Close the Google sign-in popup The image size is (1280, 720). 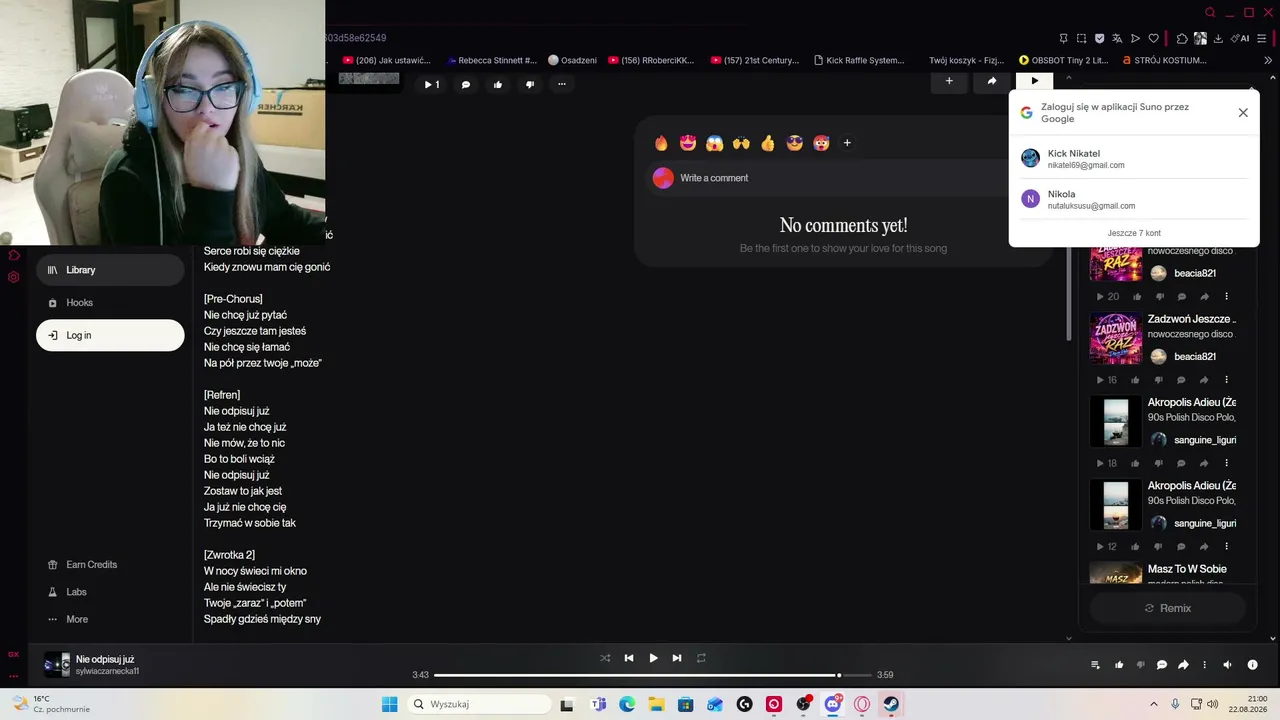tap(1243, 113)
